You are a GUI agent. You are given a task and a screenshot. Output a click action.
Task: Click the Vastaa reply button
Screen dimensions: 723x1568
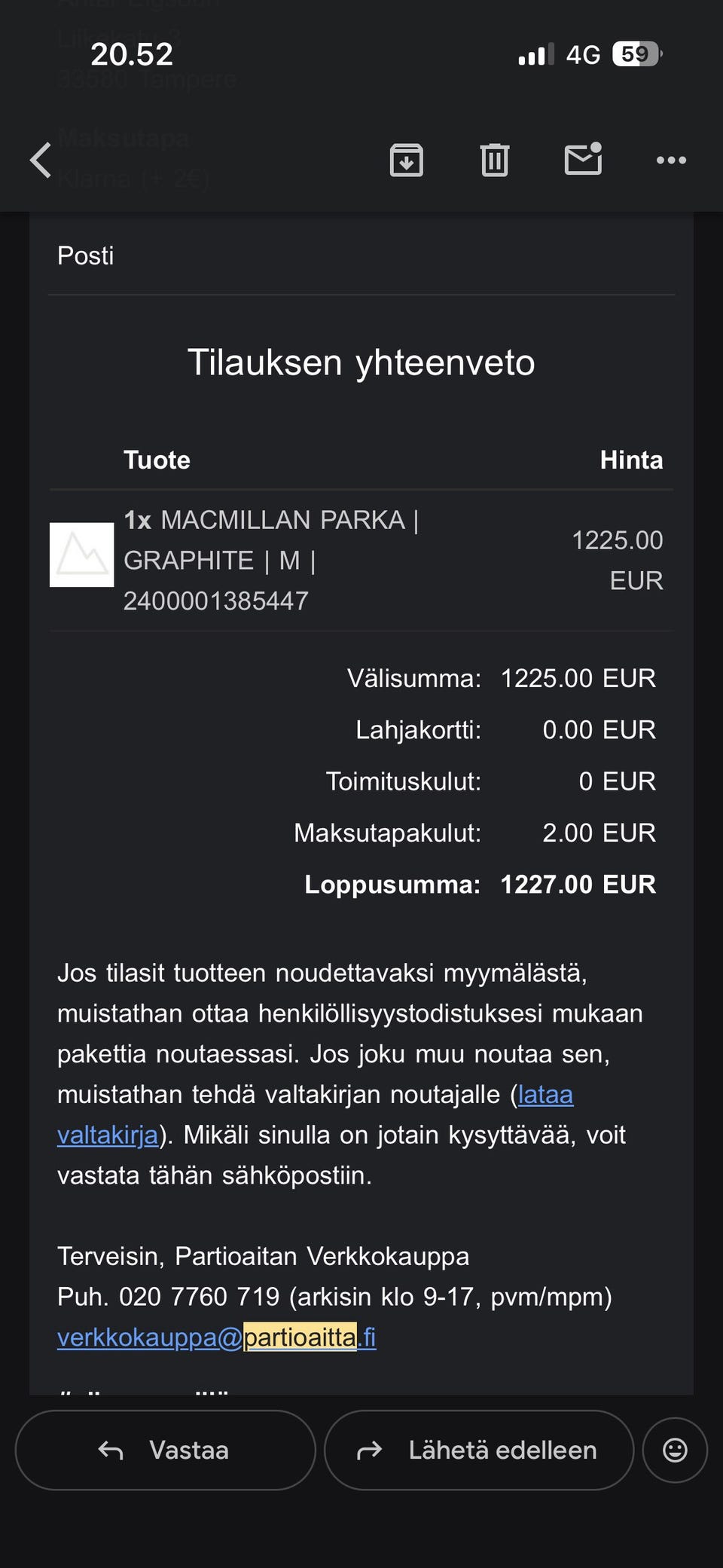pos(165,1450)
